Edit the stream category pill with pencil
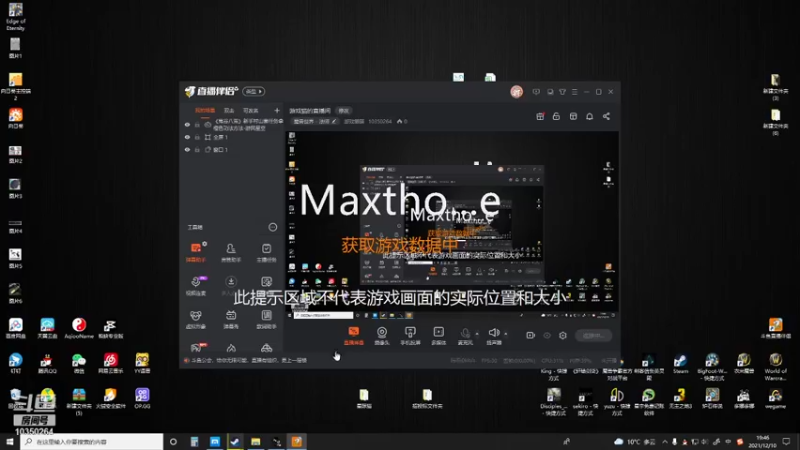The height and width of the screenshot is (450, 800). [315, 121]
